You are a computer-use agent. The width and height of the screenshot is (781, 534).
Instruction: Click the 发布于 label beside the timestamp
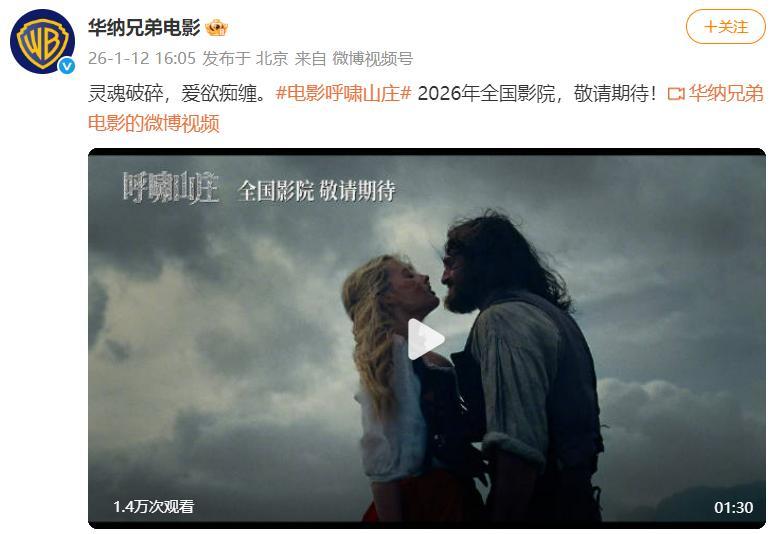click(226, 59)
